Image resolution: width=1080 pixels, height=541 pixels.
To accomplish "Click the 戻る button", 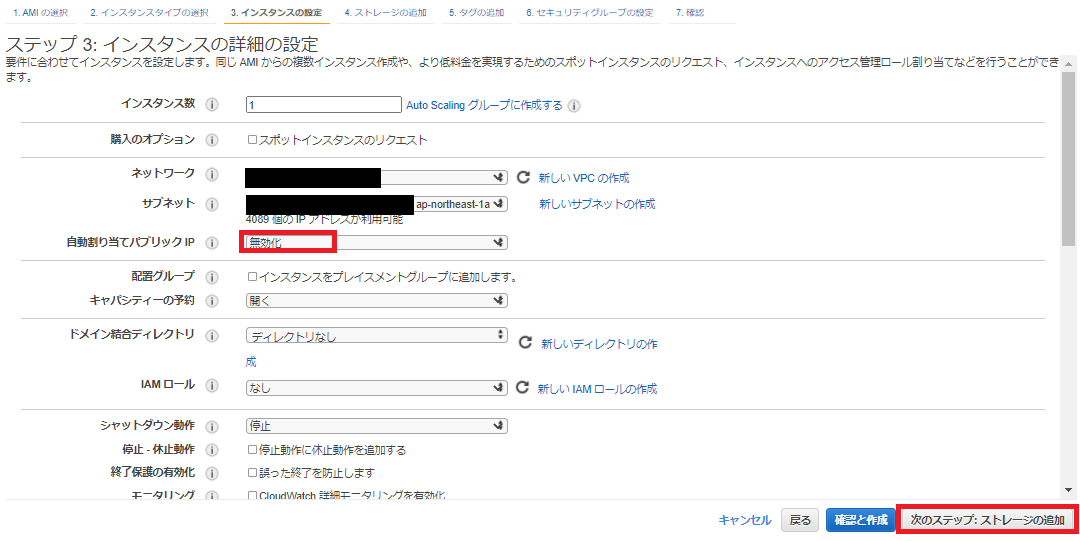I will 800,520.
